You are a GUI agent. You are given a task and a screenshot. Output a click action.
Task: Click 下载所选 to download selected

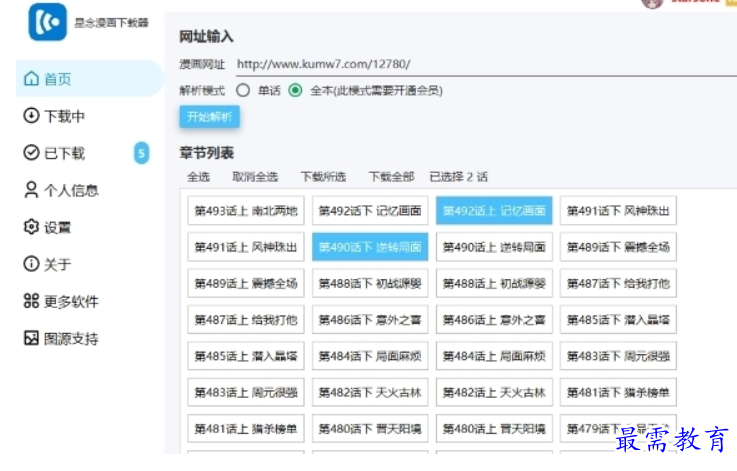point(323,177)
